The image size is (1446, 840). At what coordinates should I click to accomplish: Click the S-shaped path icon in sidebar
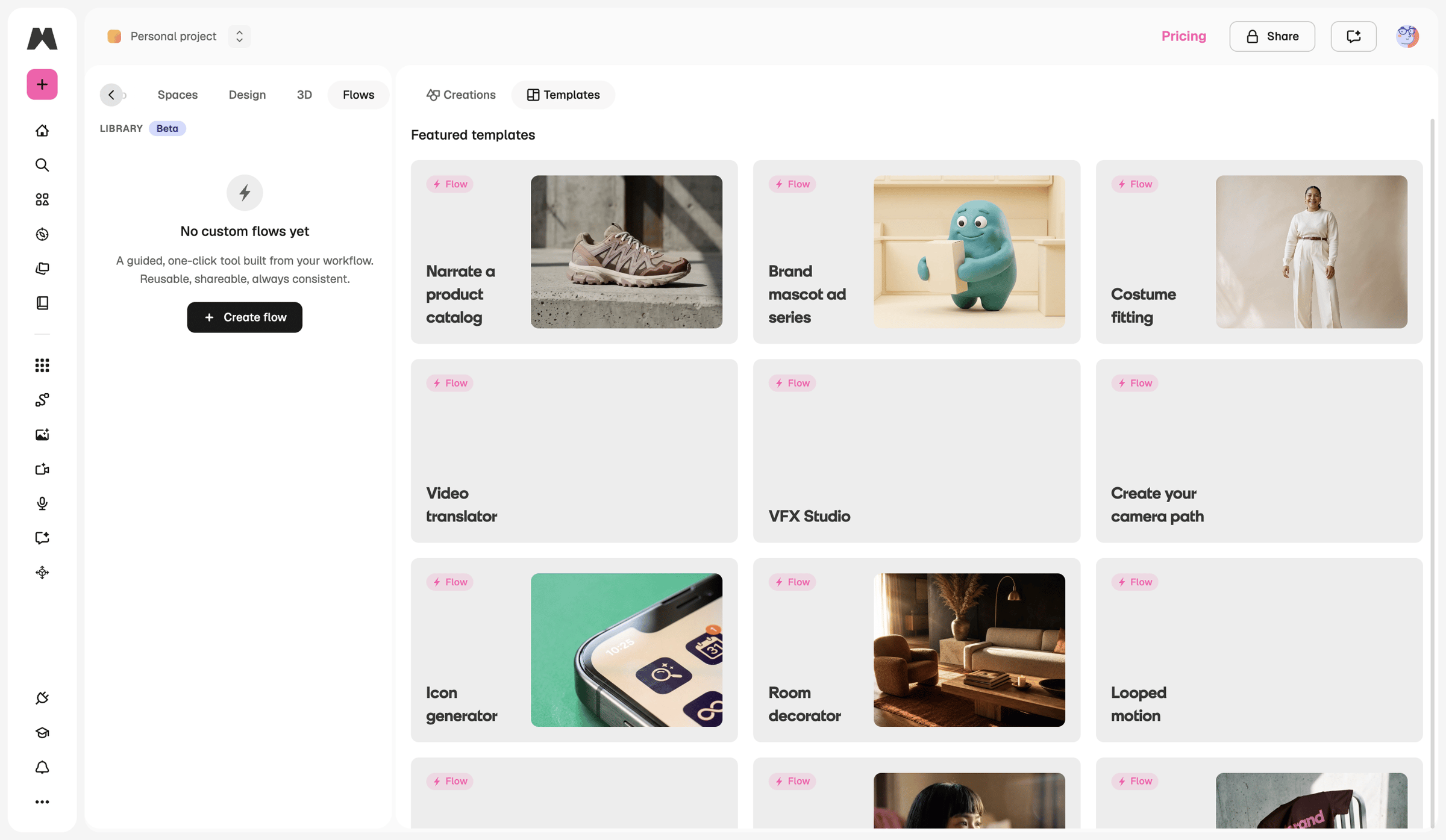[42, 400]
